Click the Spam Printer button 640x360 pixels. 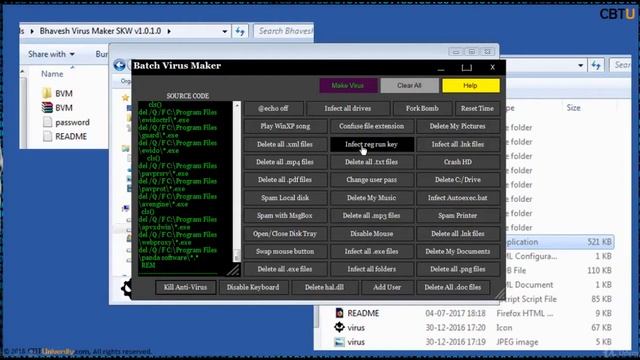pos(458,216)
